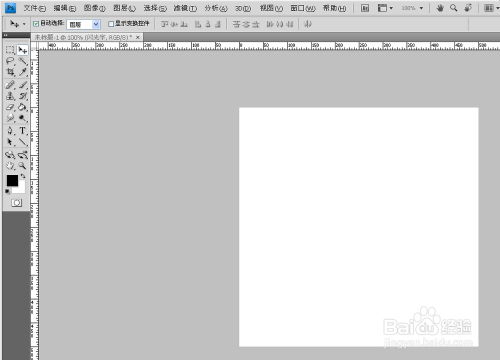Click the vertical ruler

(35, 205)
